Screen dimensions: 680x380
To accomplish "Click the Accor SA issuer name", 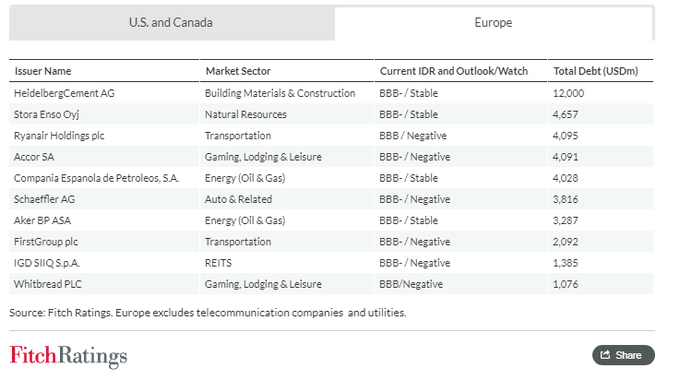I will 34,157.
